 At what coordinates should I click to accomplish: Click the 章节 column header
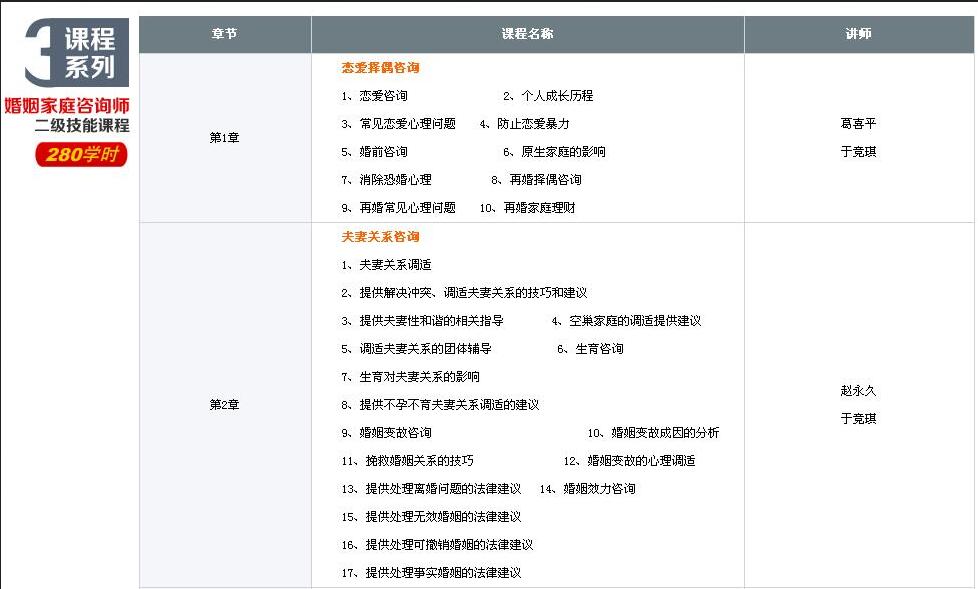click(225, 34)
